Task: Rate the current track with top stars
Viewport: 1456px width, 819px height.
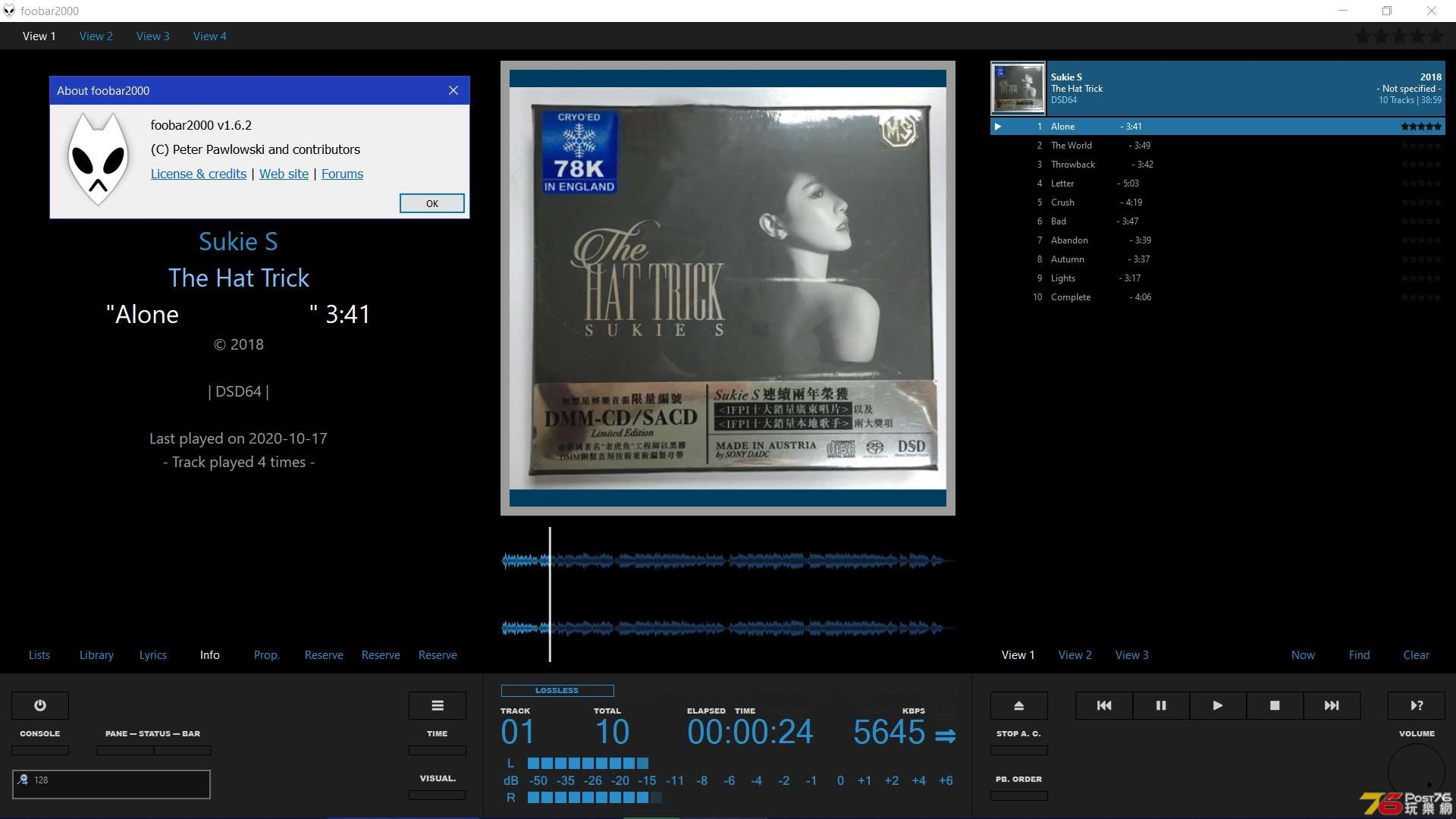Action: pos(1399,36)
